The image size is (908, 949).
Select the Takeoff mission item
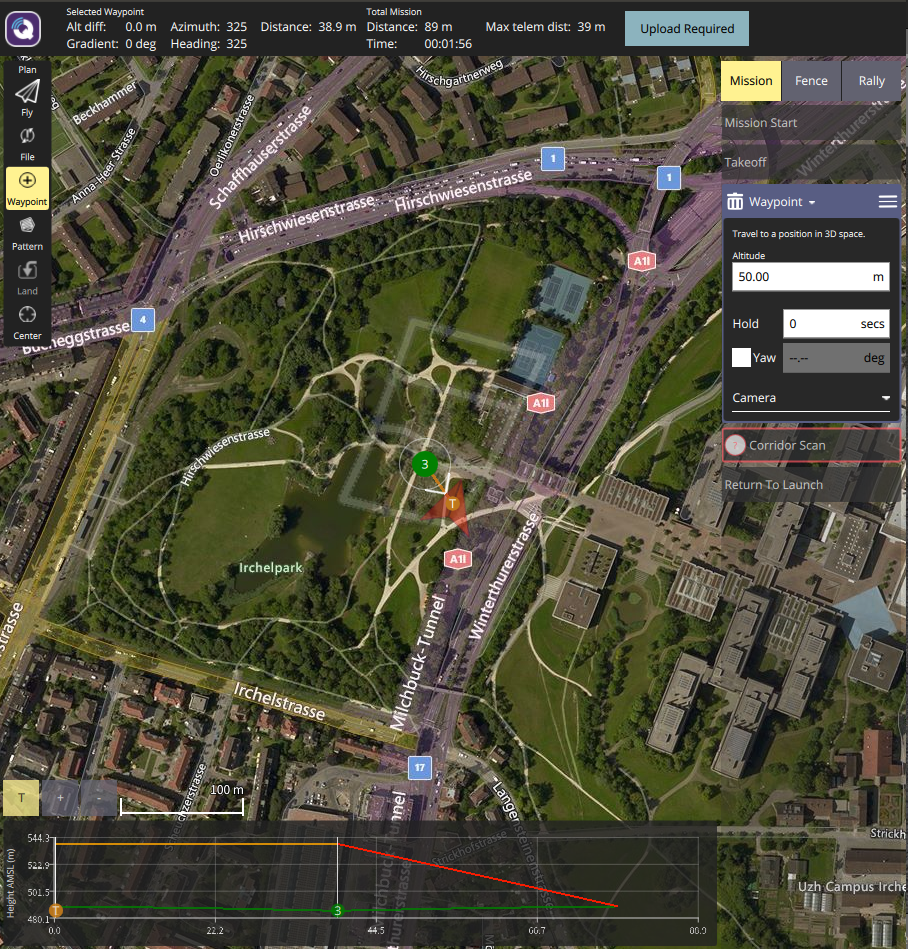pos(811,162)
